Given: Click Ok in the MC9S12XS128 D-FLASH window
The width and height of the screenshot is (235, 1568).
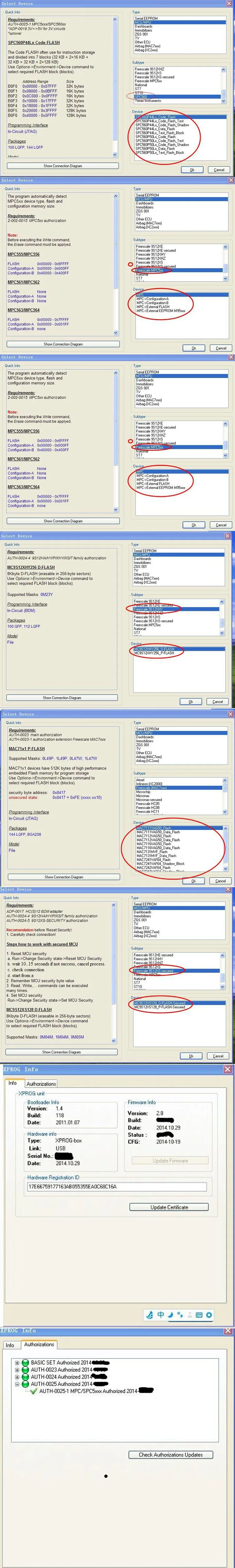Looking at the screenshot, I should pos(191,1056).
